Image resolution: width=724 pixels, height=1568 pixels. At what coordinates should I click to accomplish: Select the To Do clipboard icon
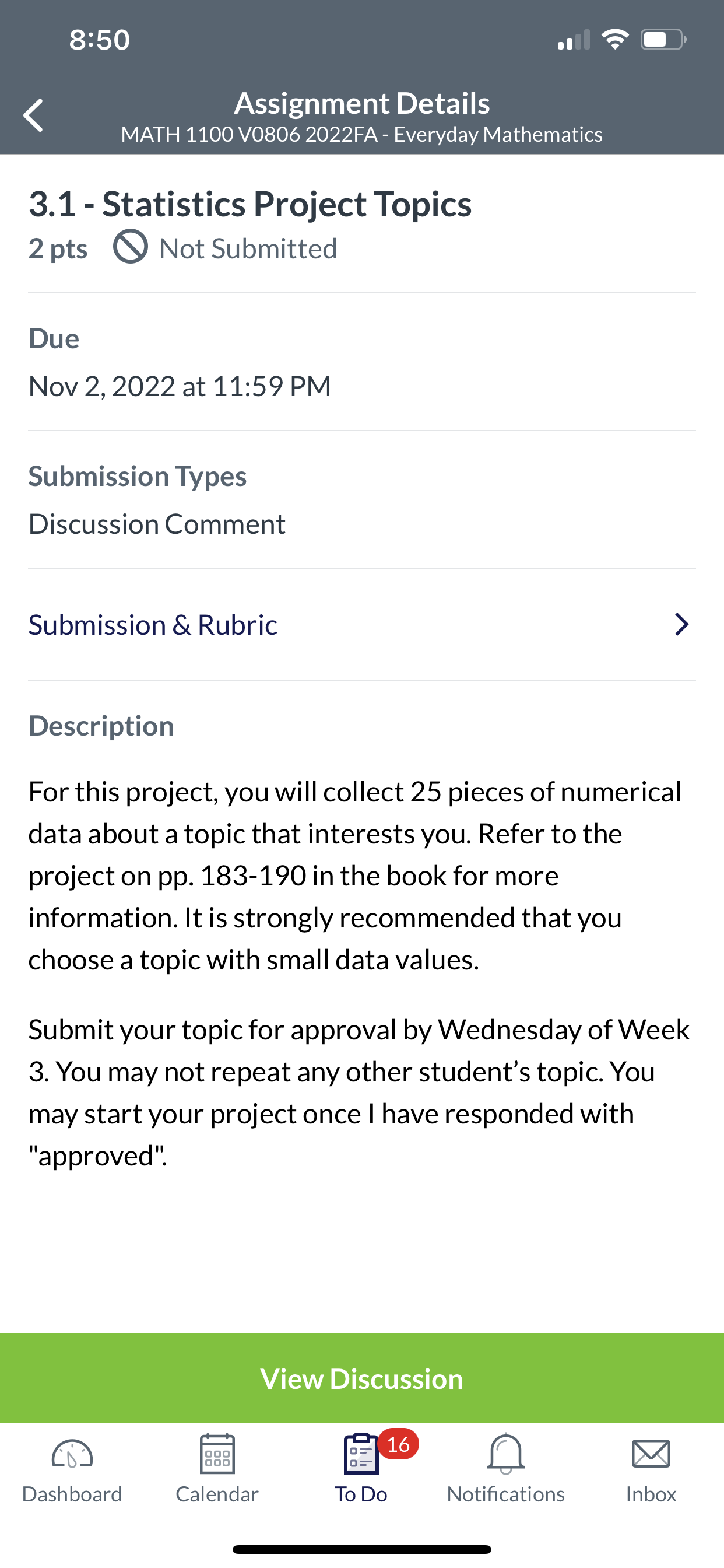361,1454
